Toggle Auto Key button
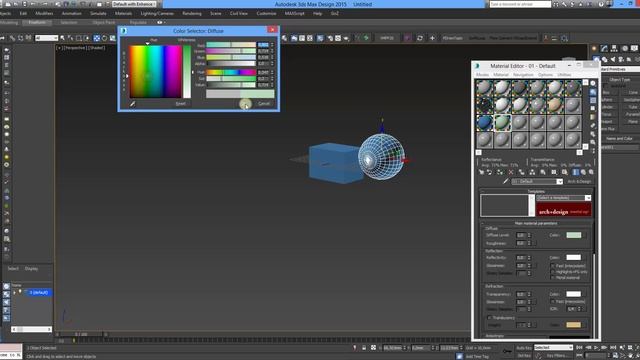Viewport: 640px width, 360px height. pyautogui.click(x=524, y=348)
